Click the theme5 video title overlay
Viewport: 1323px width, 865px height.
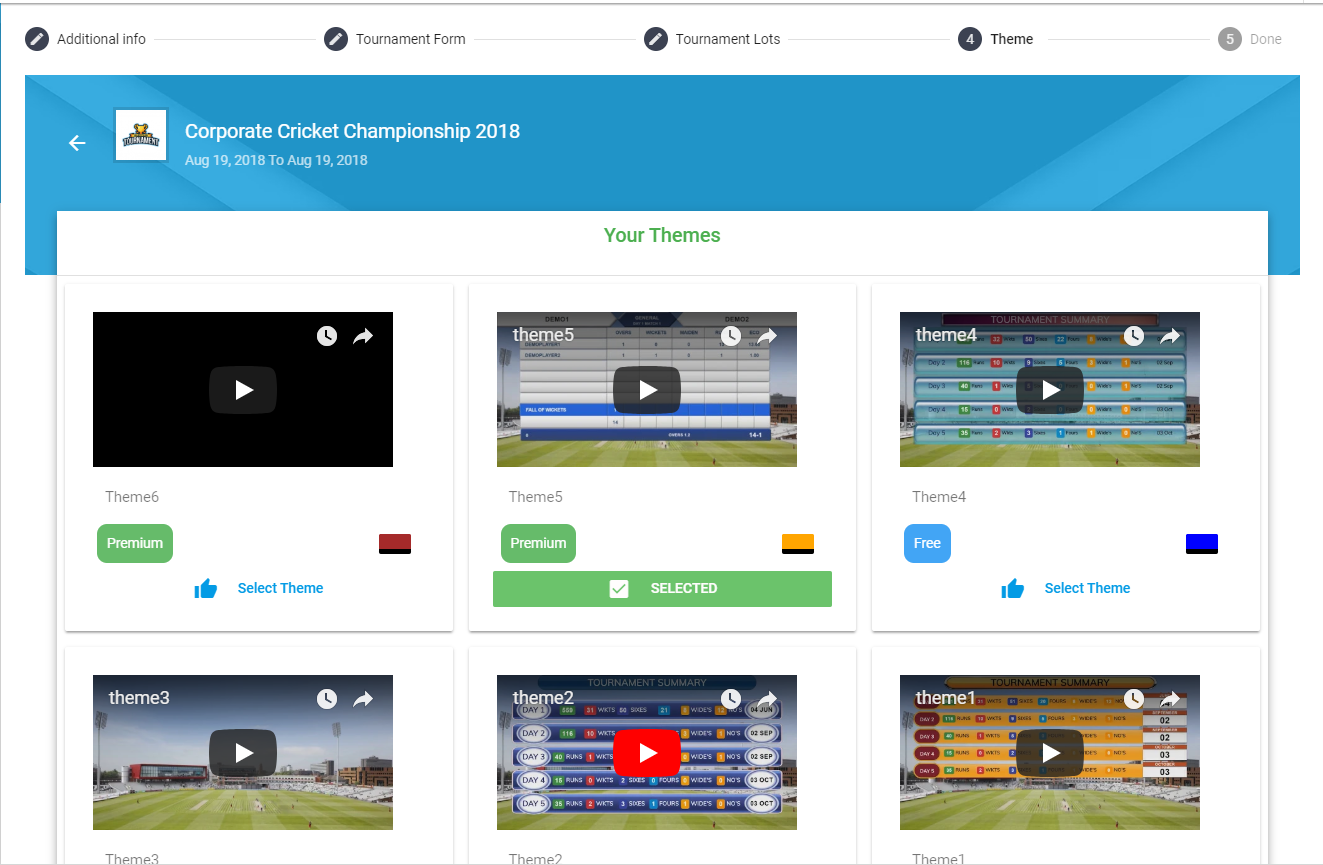(x=543, y=335)
